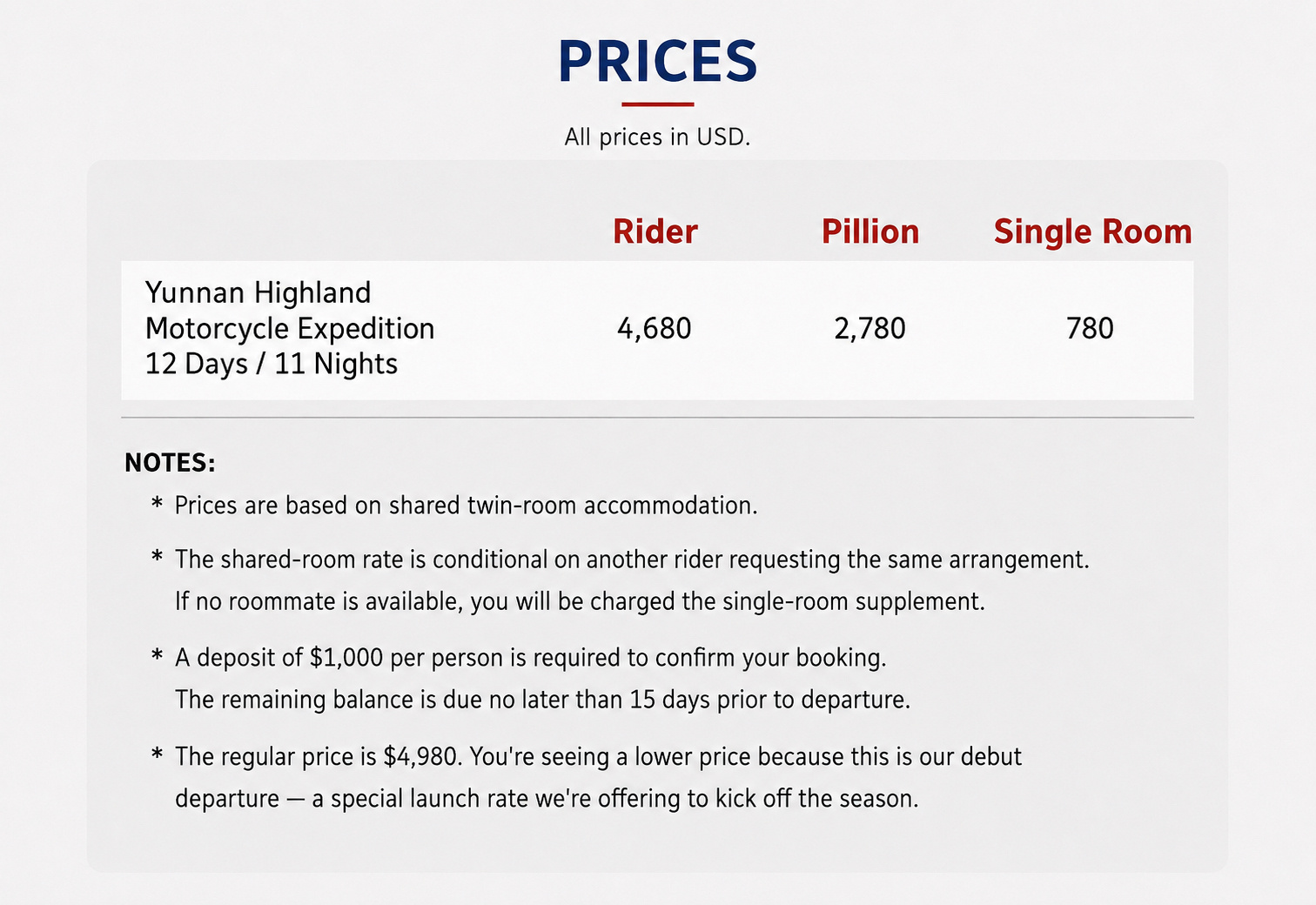This screenshot has height=905, width=1316.
Task: Click the pillion price 2,780
Action: [x=870, y=328]
